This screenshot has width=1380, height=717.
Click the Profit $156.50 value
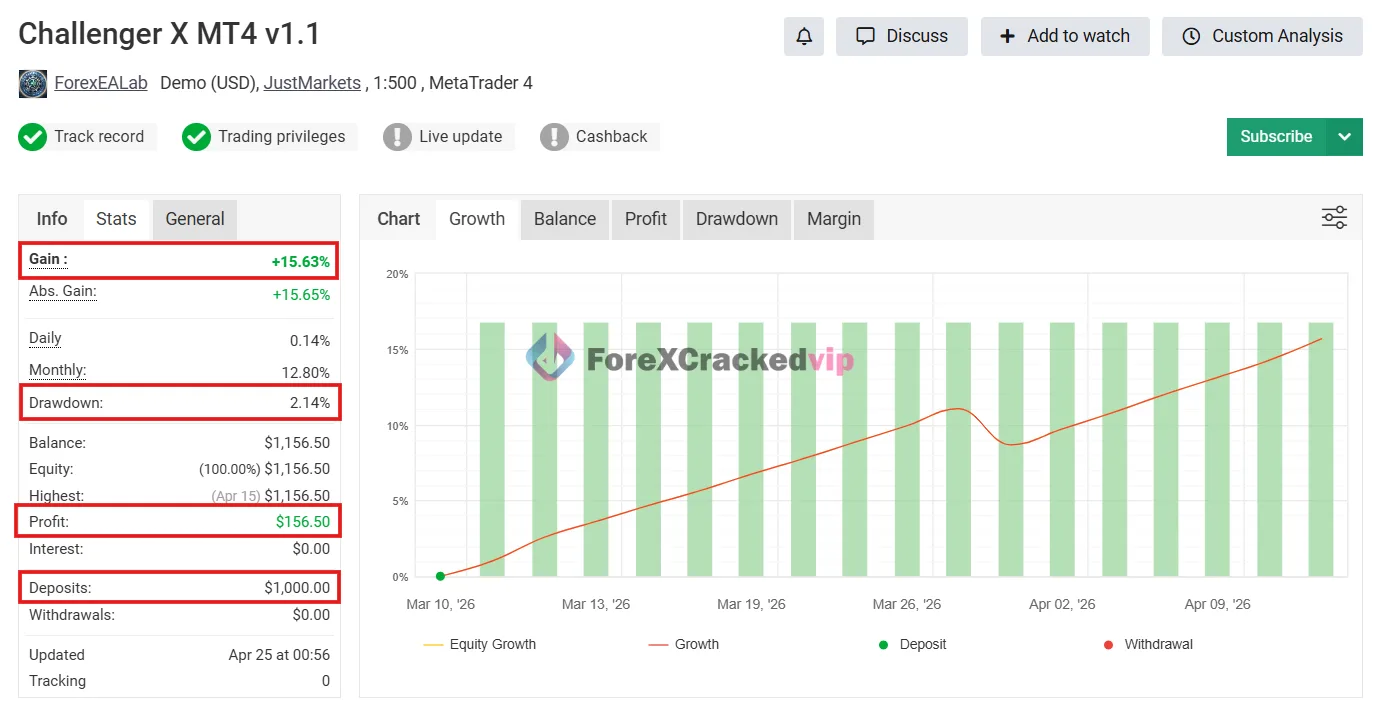click(x=303, y=522)
